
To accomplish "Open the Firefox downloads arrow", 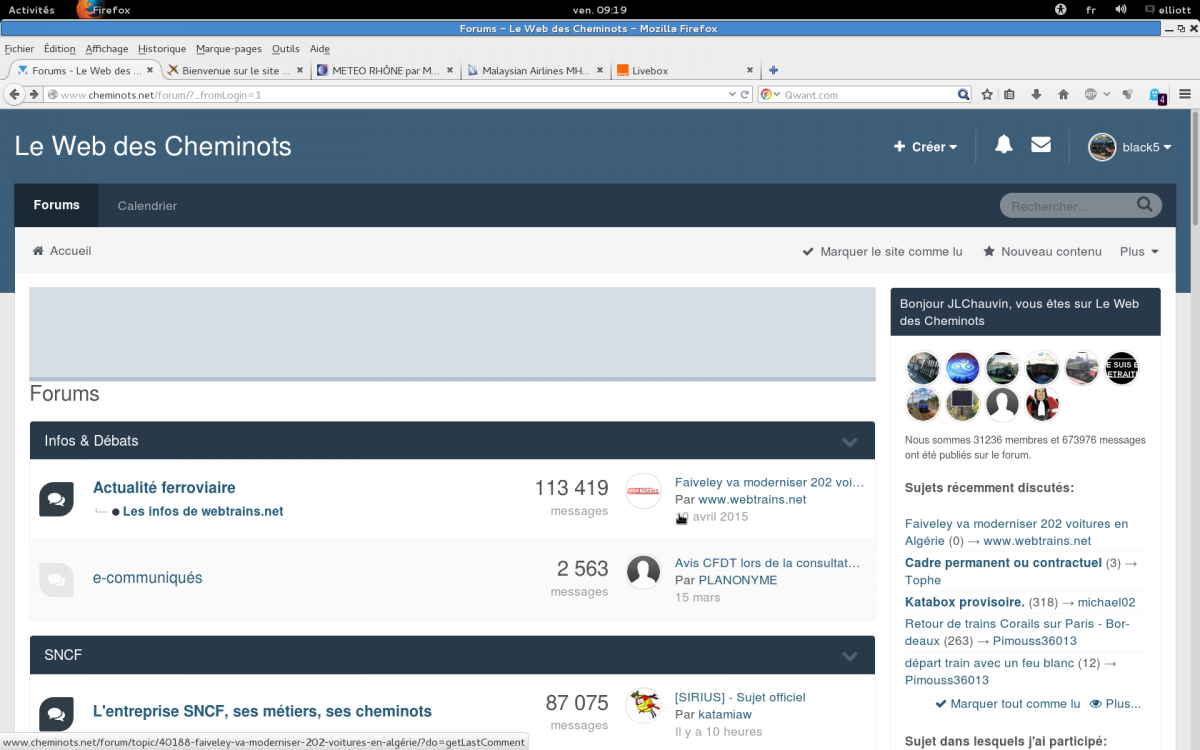I will coord(1036,95).
